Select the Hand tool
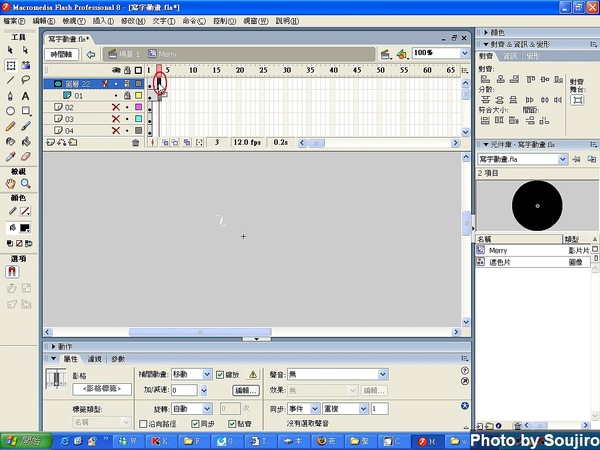 click(10, 184)
